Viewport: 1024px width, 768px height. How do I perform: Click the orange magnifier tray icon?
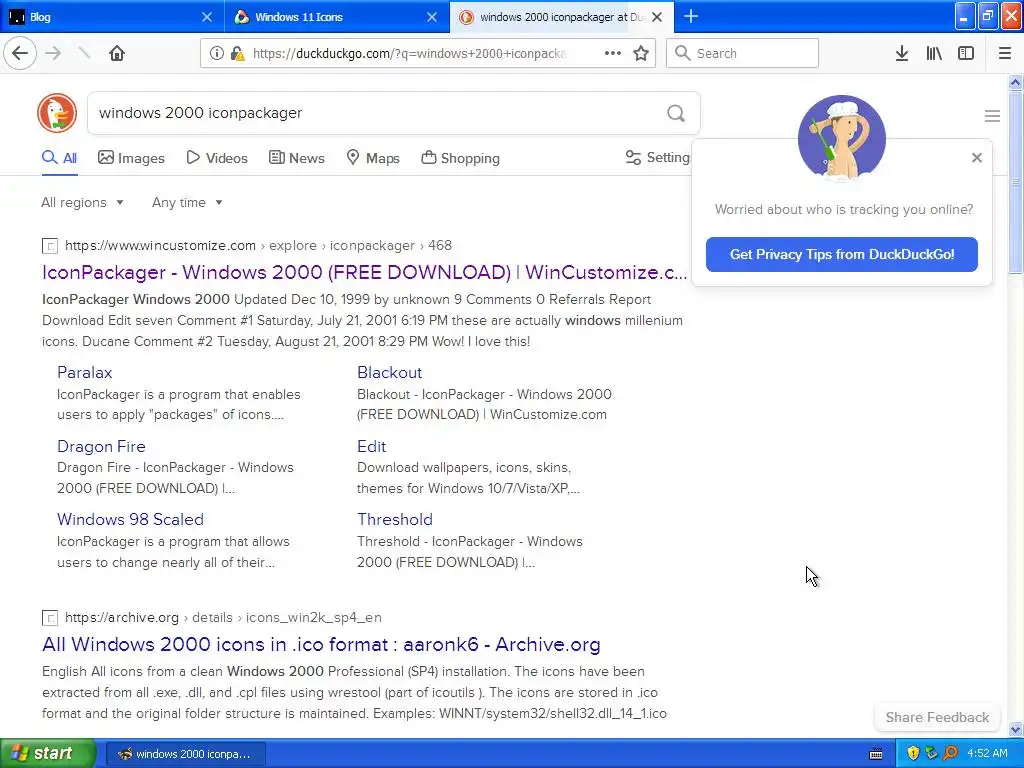click(x=950, y=753)
